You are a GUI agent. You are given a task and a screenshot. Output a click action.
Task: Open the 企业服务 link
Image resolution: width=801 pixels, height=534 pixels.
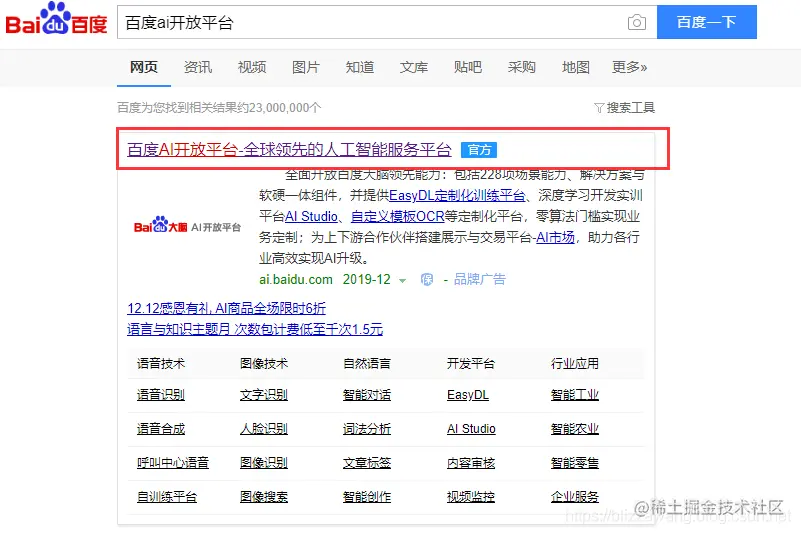(575, 497)
